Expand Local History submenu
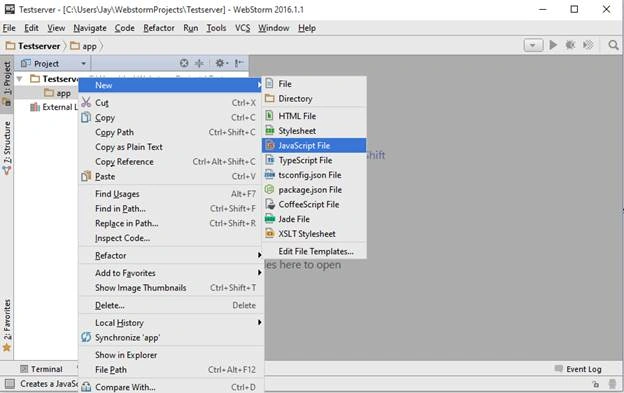Viewport: 624px width, 393px height. click(x=171, y=323)
